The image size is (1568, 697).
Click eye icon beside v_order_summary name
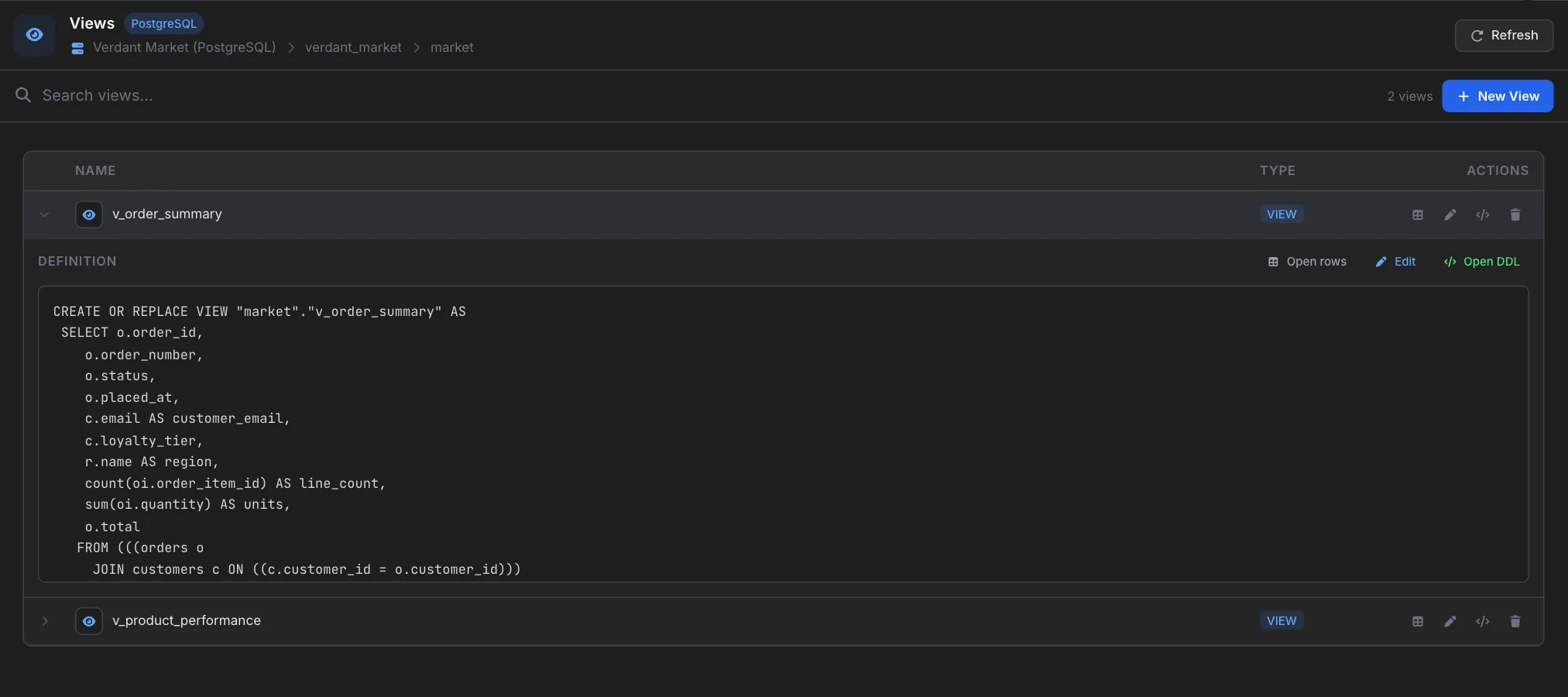click(x=89, y=215)
